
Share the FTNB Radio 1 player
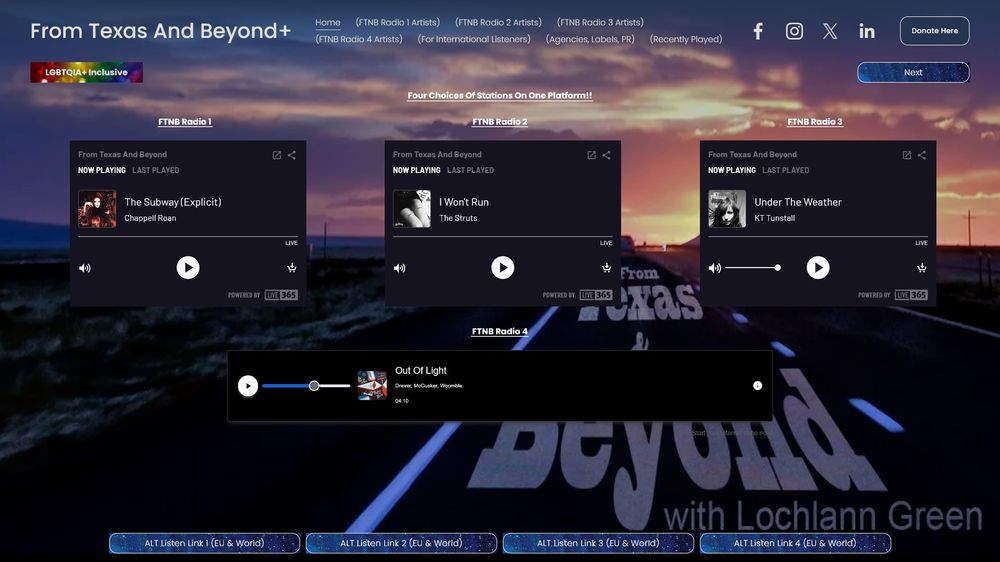pyautogui.click(x=291, y=155)
